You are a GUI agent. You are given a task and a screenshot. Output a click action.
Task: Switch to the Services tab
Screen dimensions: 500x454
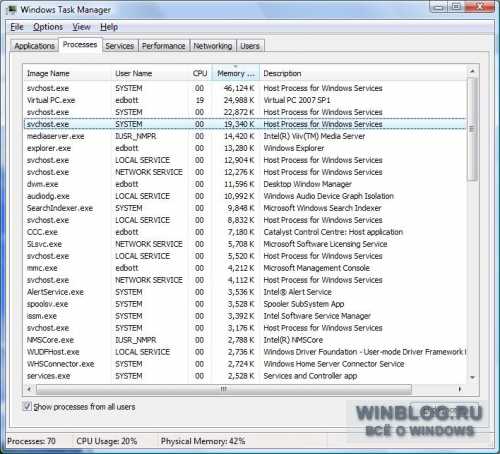pos(120,46)
